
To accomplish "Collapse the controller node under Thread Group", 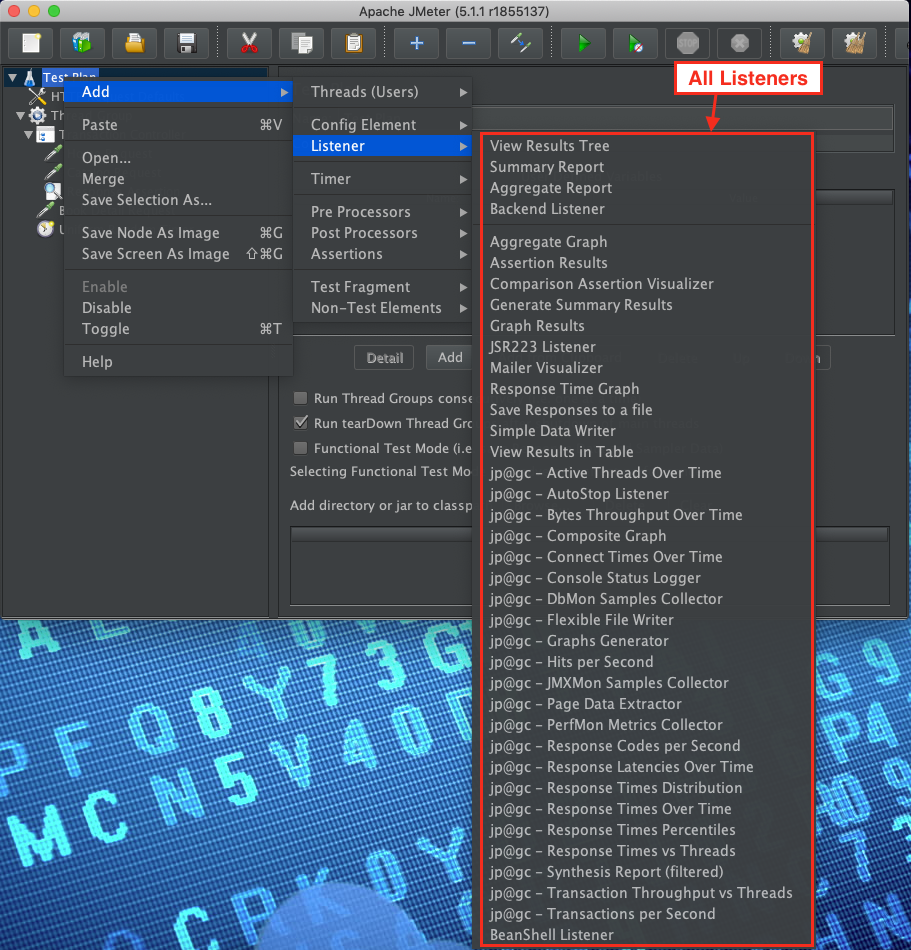I will pyautogui.click(x=28, y=135).
